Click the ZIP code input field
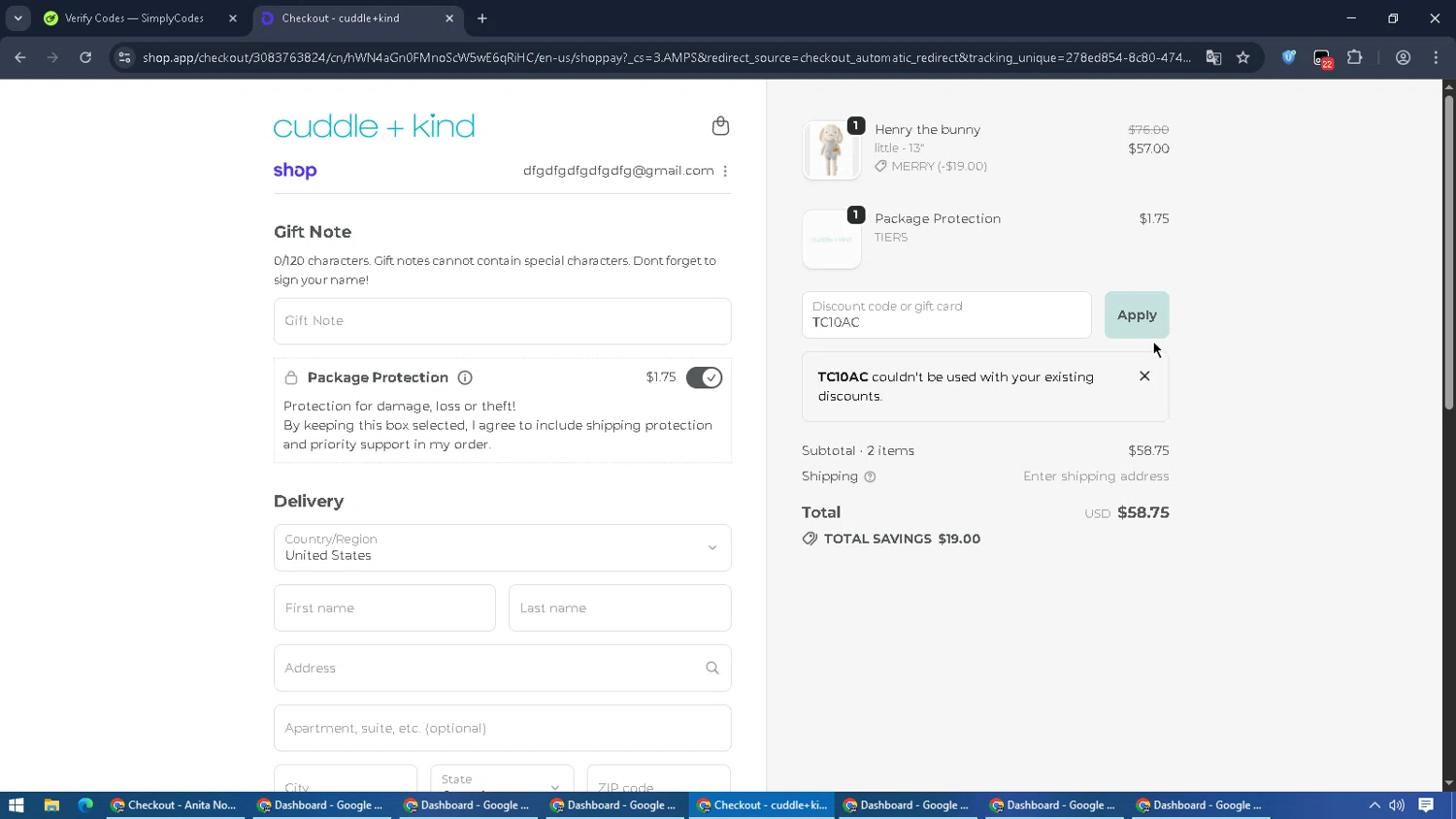 659,778
